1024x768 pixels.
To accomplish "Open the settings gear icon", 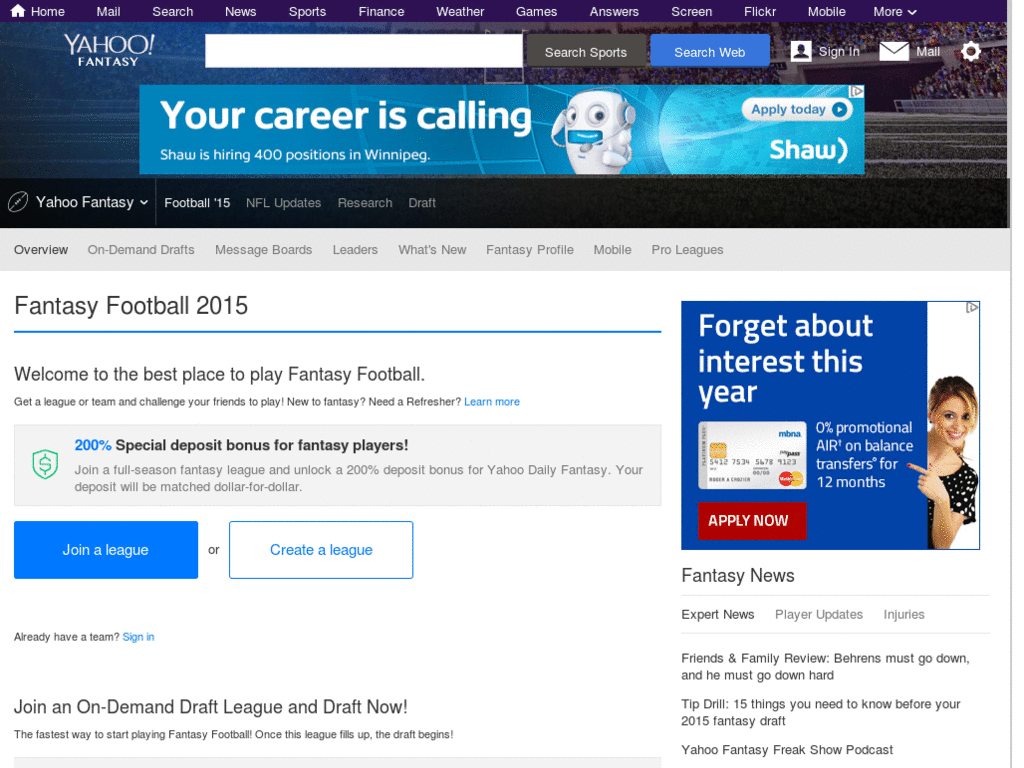I will [x=970, y=51].
